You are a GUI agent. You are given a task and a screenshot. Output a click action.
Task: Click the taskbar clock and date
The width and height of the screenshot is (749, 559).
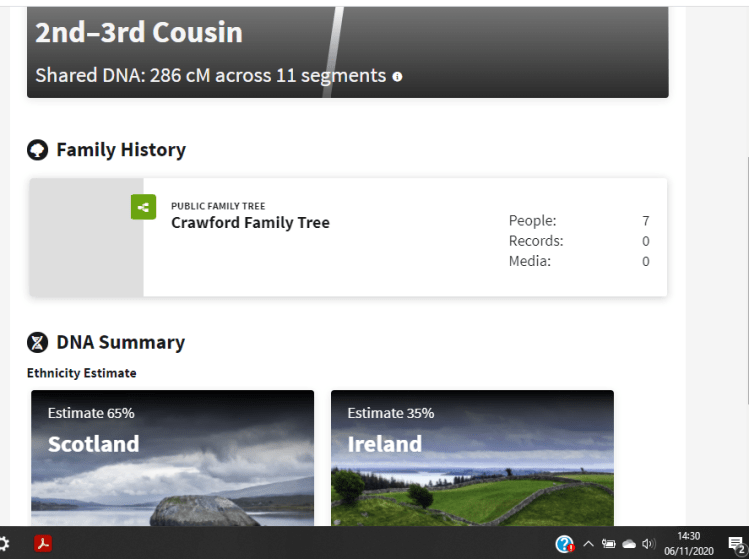click(x=689, y=544)
